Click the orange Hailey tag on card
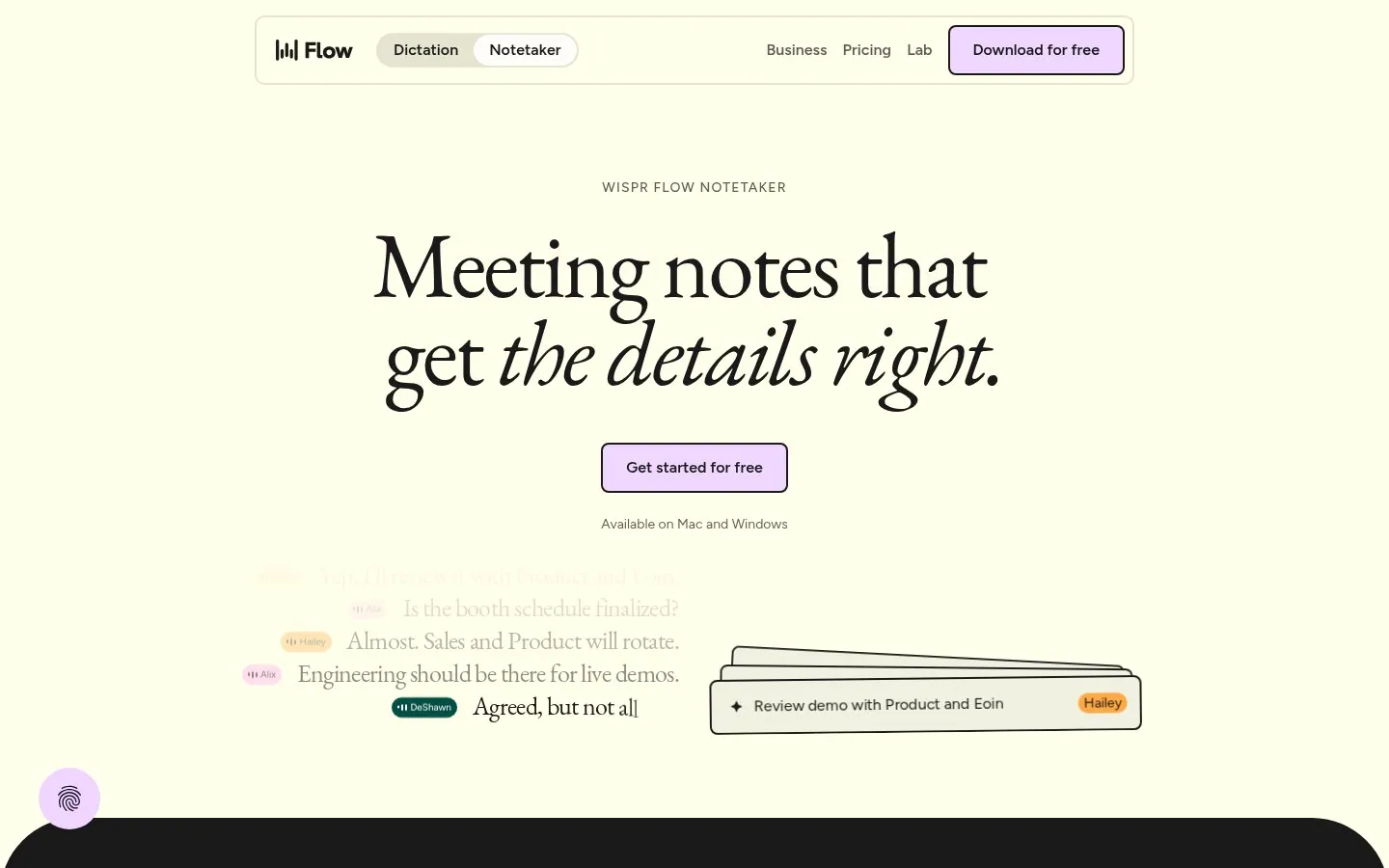Viewport: 1389px width, 868px height. [x=1103, y=703]
